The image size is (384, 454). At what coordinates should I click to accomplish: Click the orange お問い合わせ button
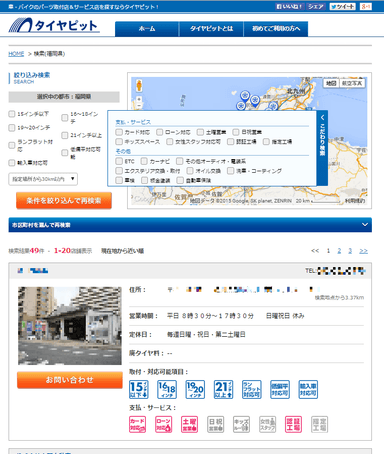[x=70, y=380]
